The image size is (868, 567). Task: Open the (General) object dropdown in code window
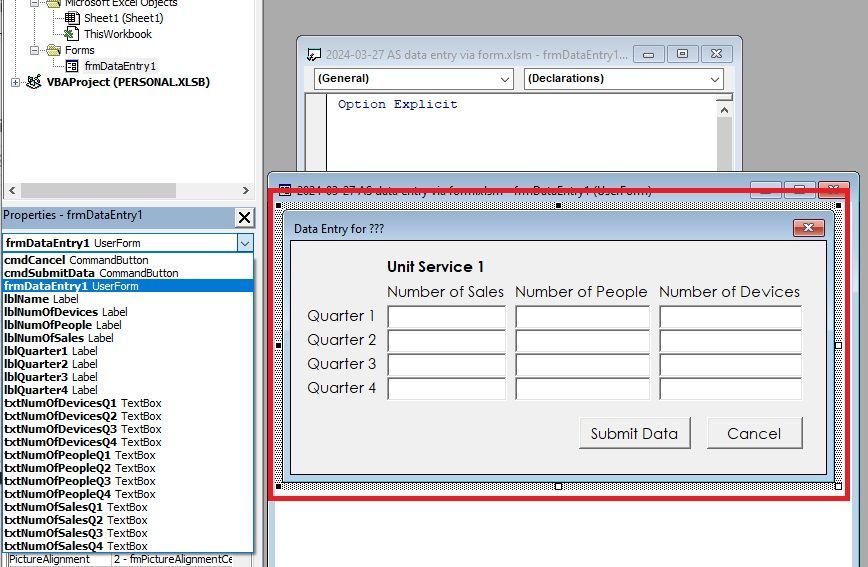[x=414, y=79]
